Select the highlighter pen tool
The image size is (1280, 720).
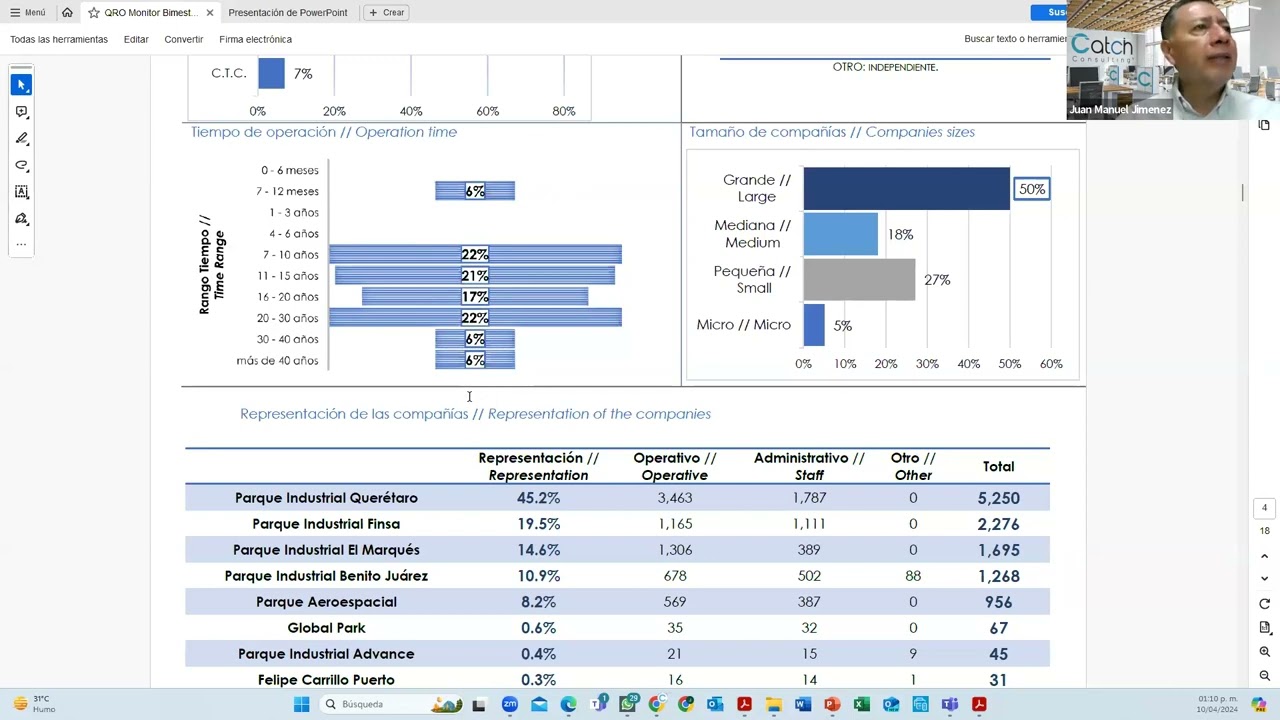click(21, 139)
